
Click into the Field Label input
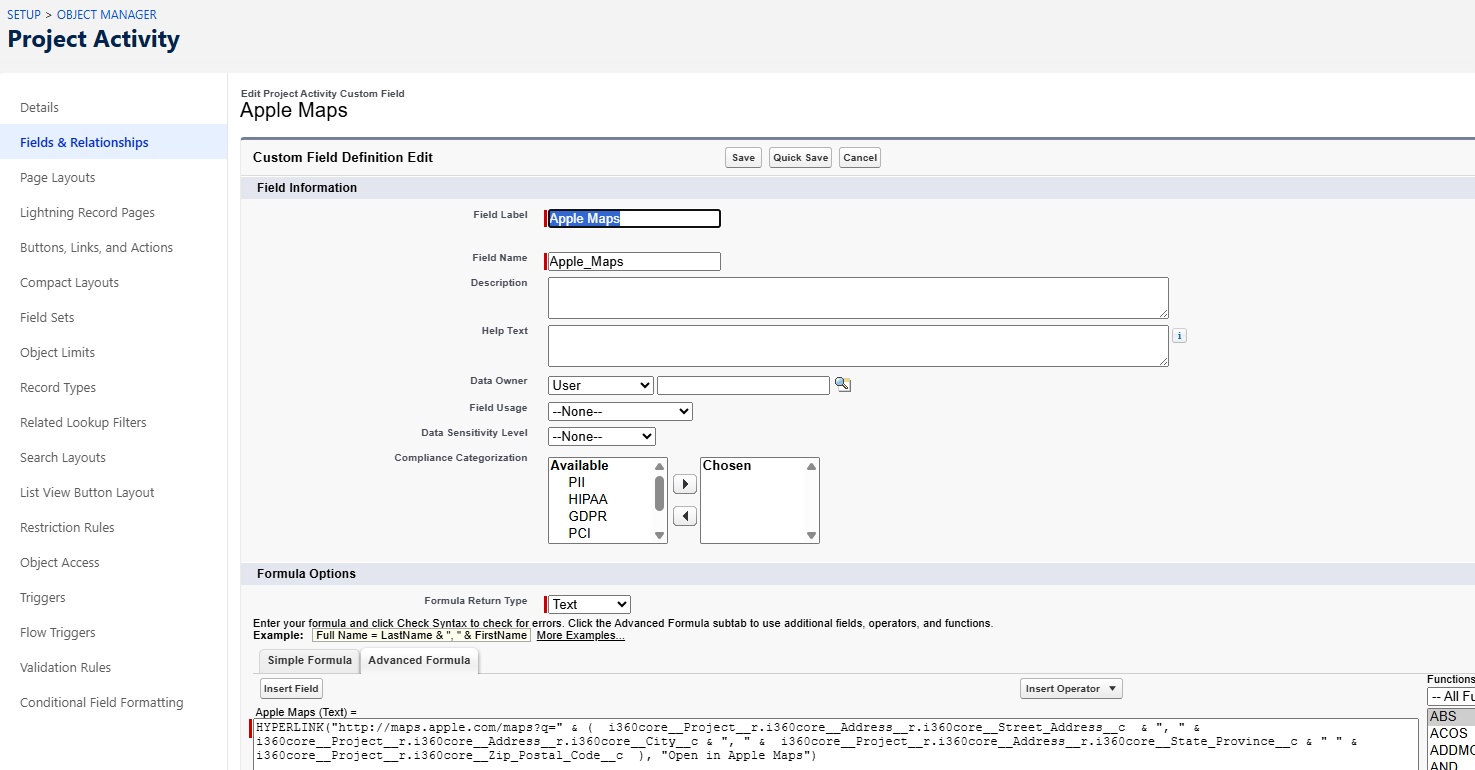coord(634,218)
